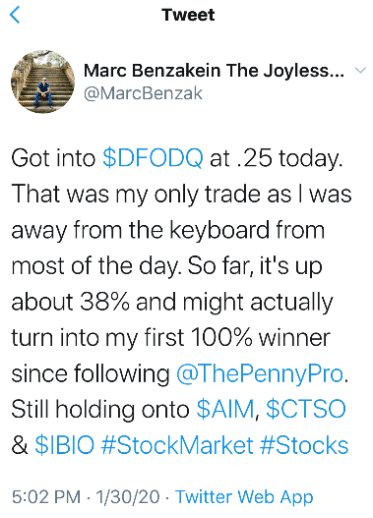Browse the #Stocks hashtag
Image resolution: width=373 pixels, height=518 pixels.
coord(304,445)
